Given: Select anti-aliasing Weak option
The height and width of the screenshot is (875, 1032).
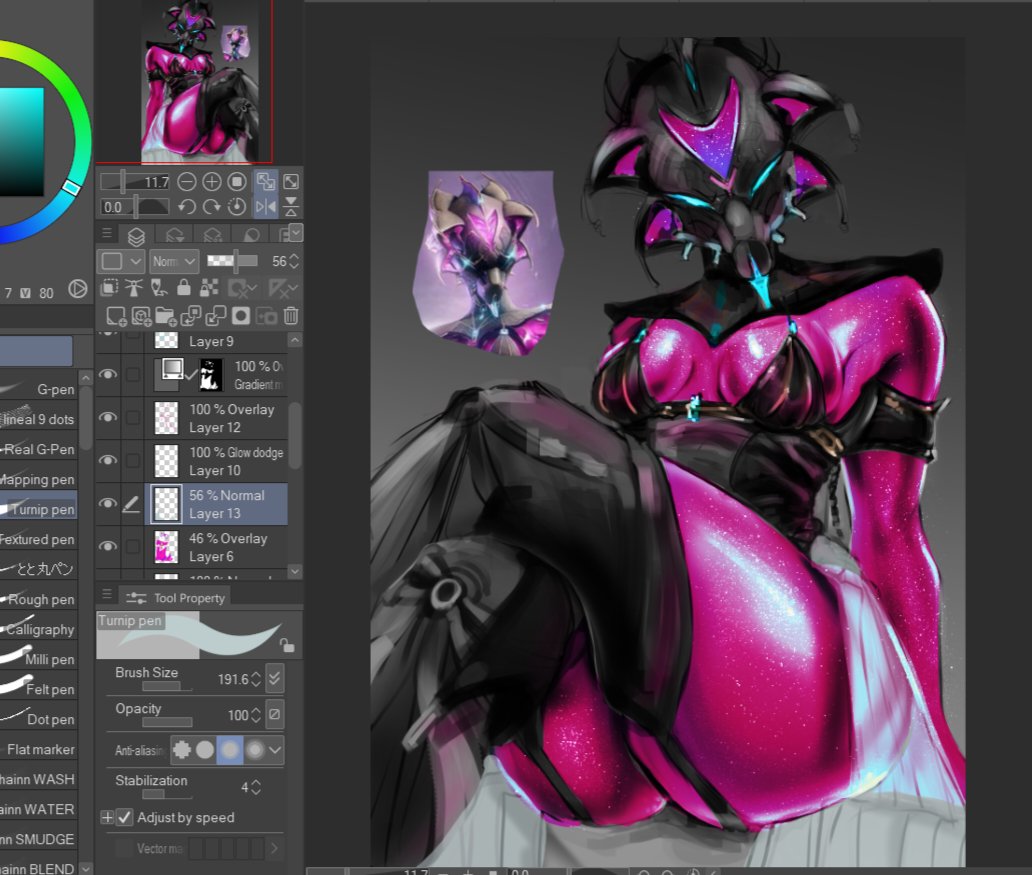Looking at the screenshot, I should [x=205, y=749].
